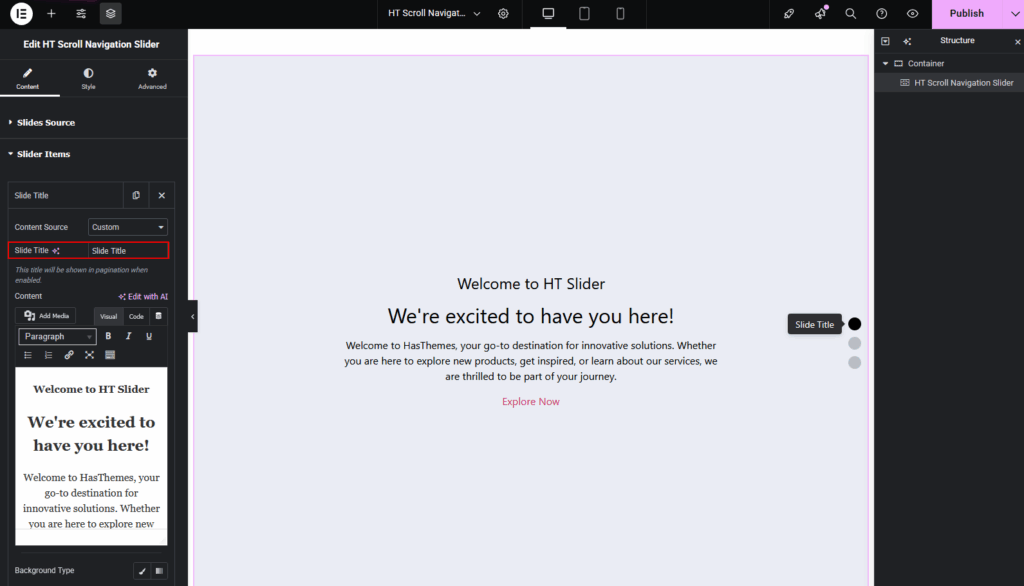Duplicate the Slide Title item
Image resolution: width=1024 pixels, height=586 pixels.
[x=136, y=195]
